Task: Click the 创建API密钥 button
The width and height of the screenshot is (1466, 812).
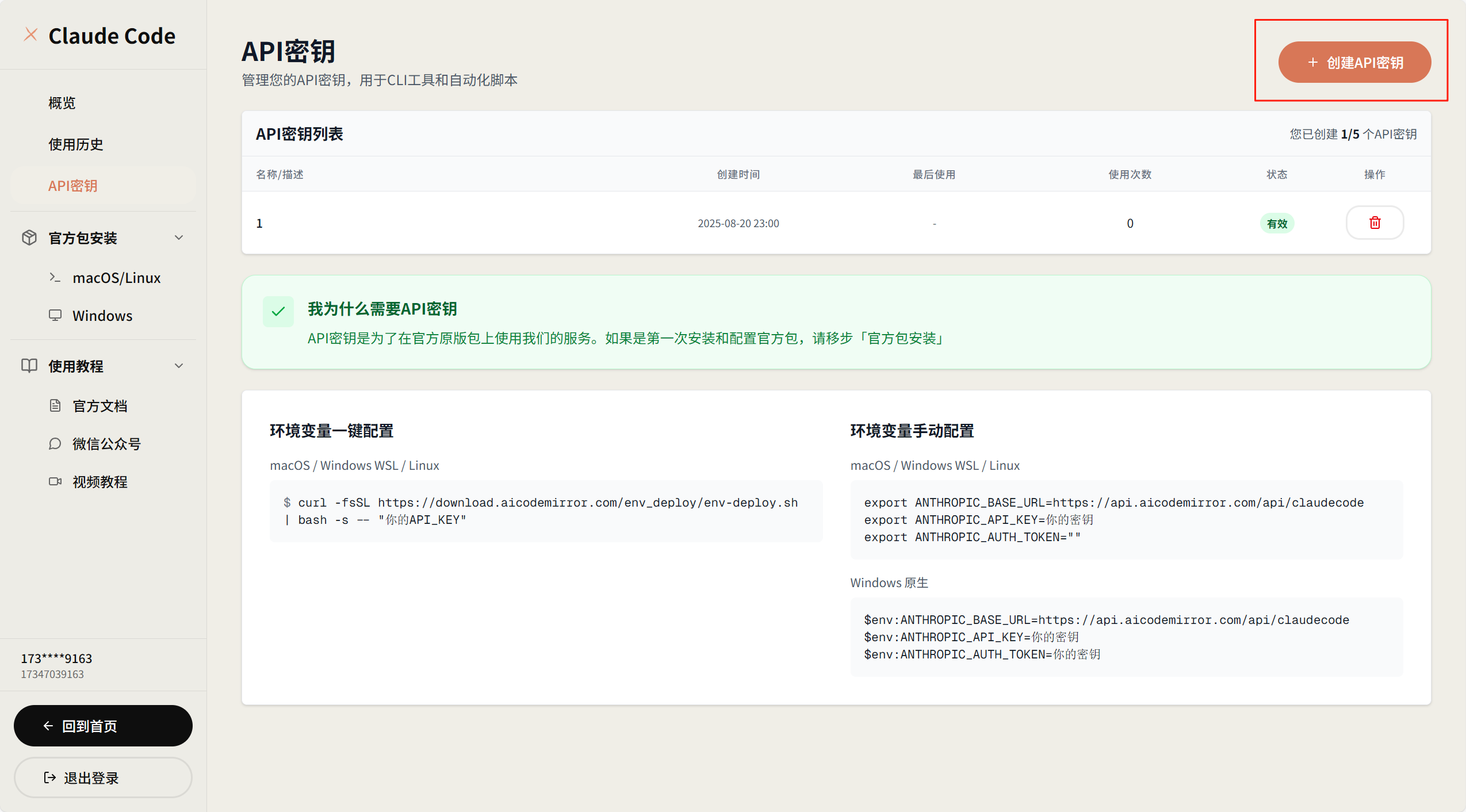Action: coord(1354,62)
